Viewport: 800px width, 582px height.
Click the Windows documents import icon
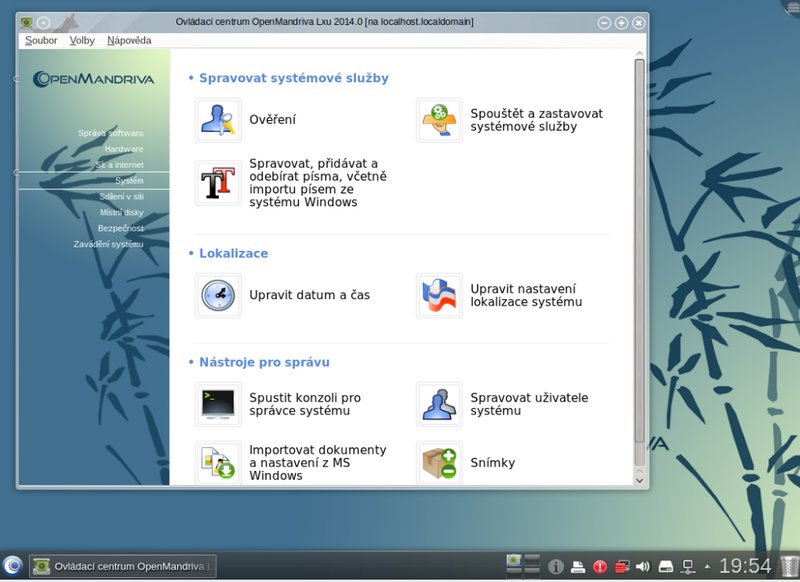(x=218, y=463)
